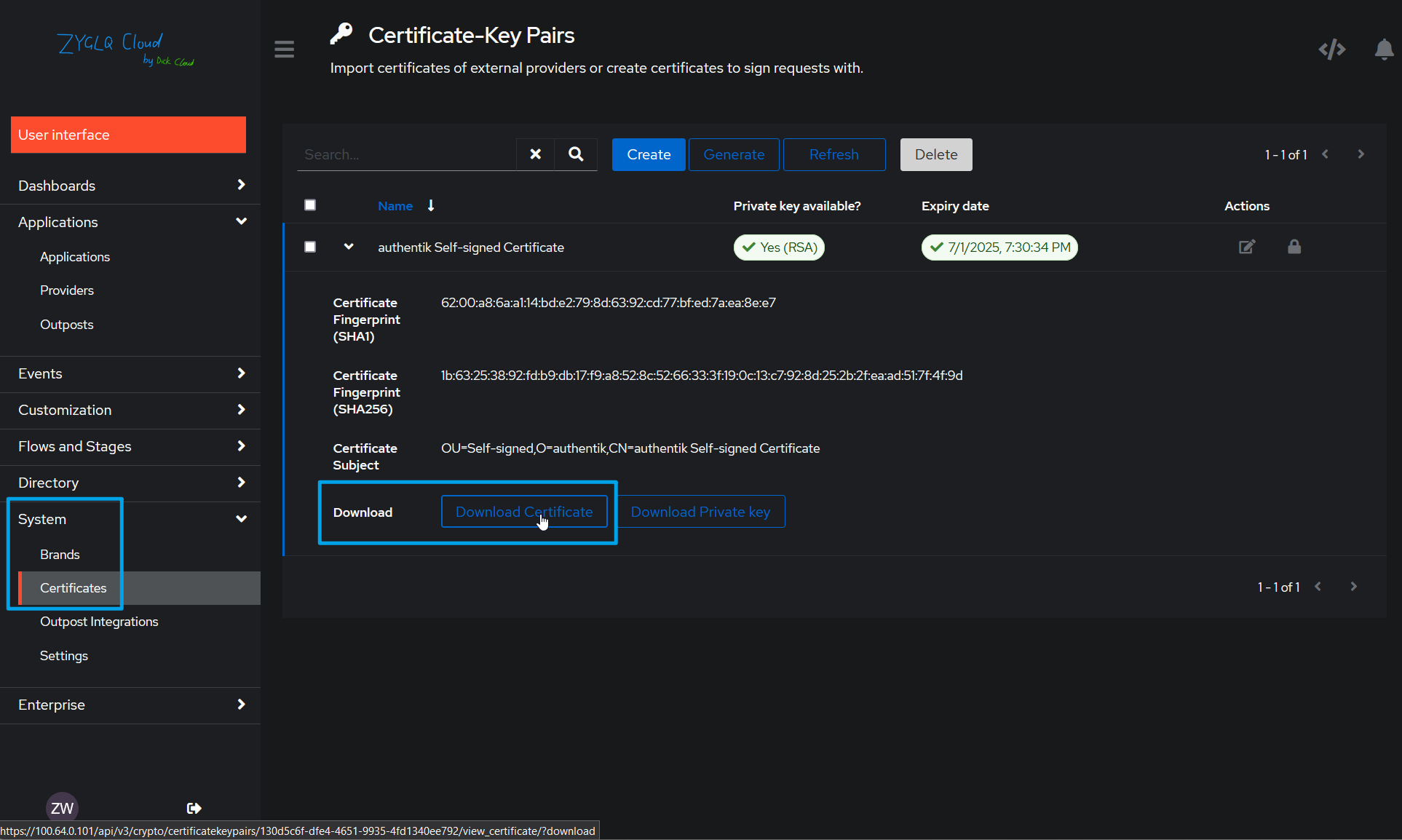
Task: Open permissions lock icon for certificate
Action: coord(1294,247)
